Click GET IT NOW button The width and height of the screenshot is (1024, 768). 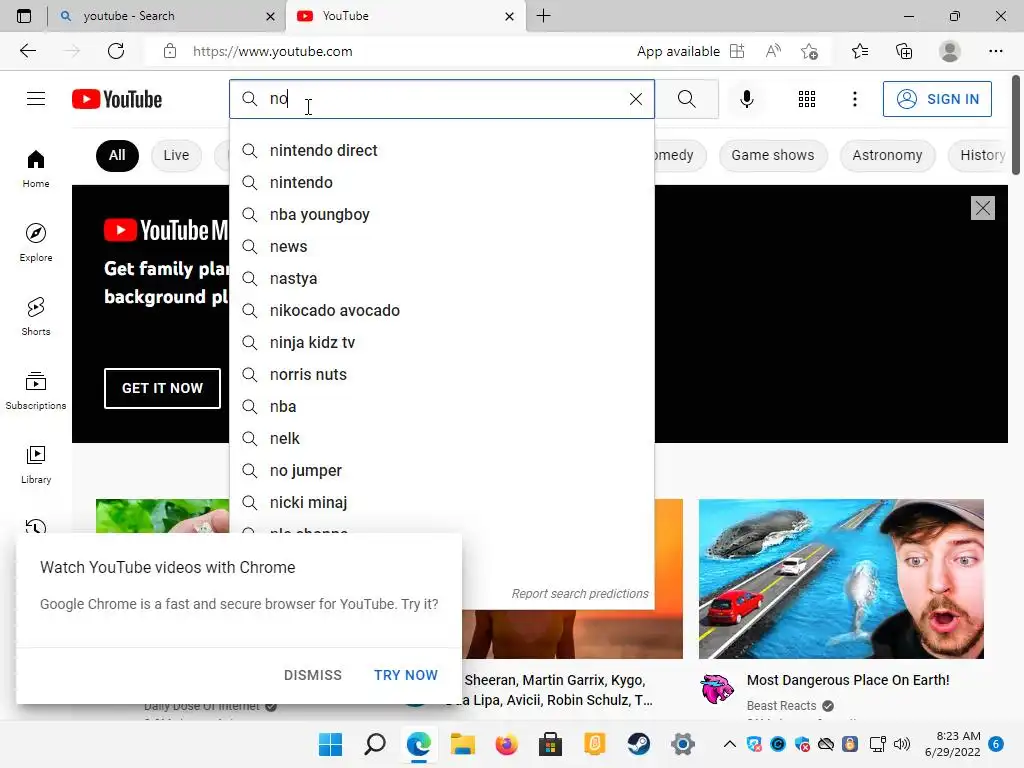click(162, 388)
